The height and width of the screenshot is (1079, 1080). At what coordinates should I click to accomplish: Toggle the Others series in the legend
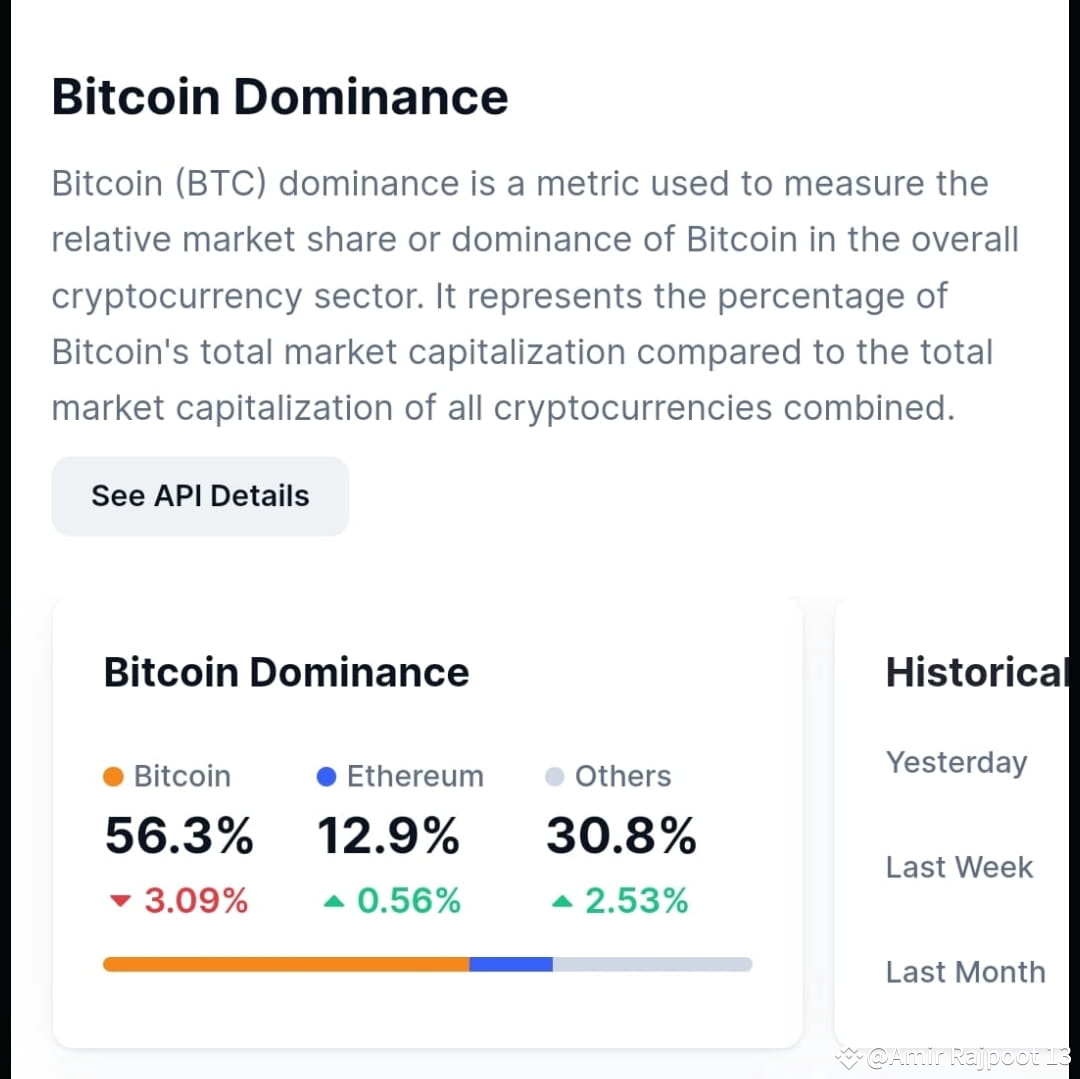608,776
